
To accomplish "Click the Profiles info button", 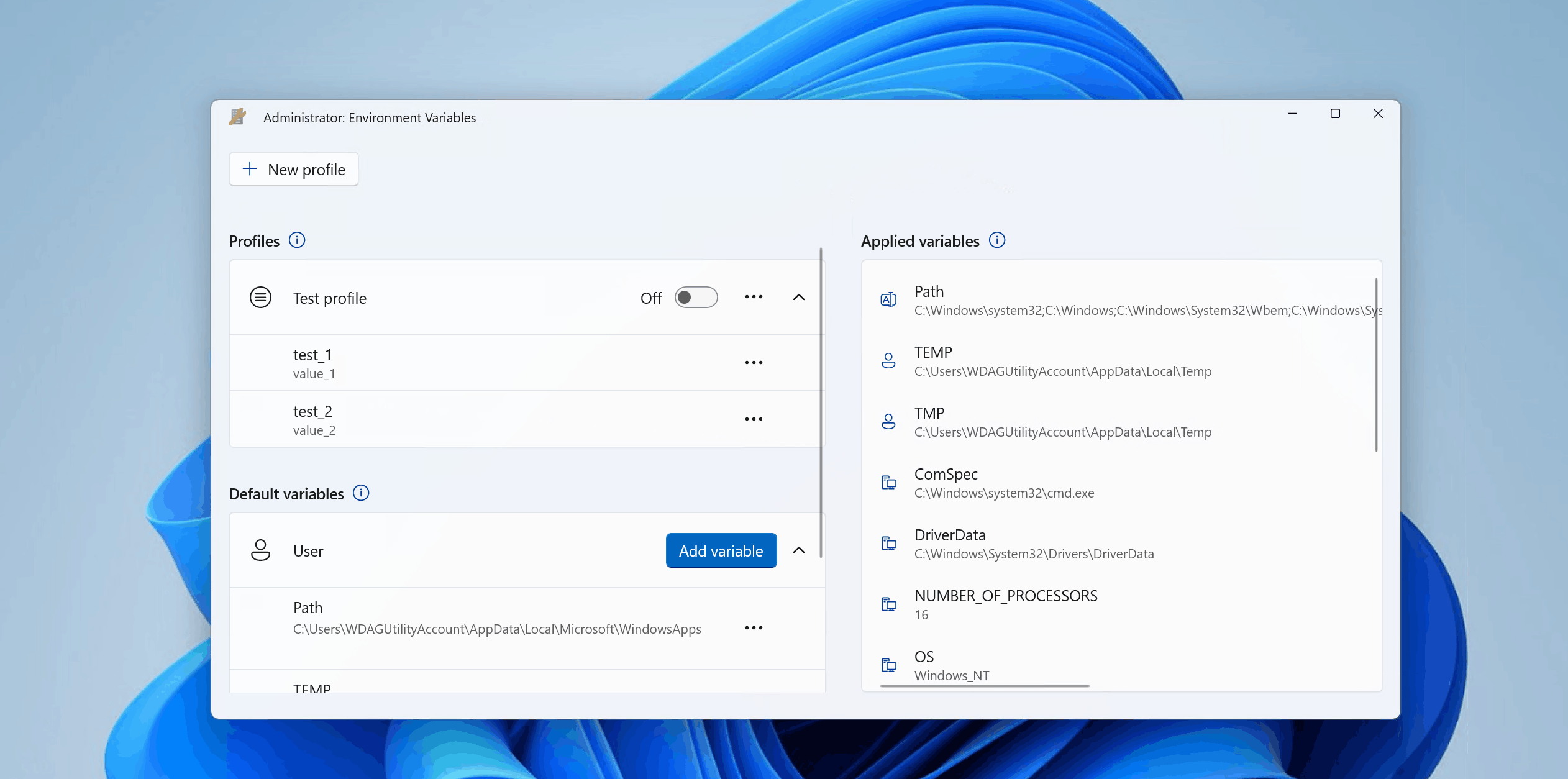I will click(x=296, y=240).
